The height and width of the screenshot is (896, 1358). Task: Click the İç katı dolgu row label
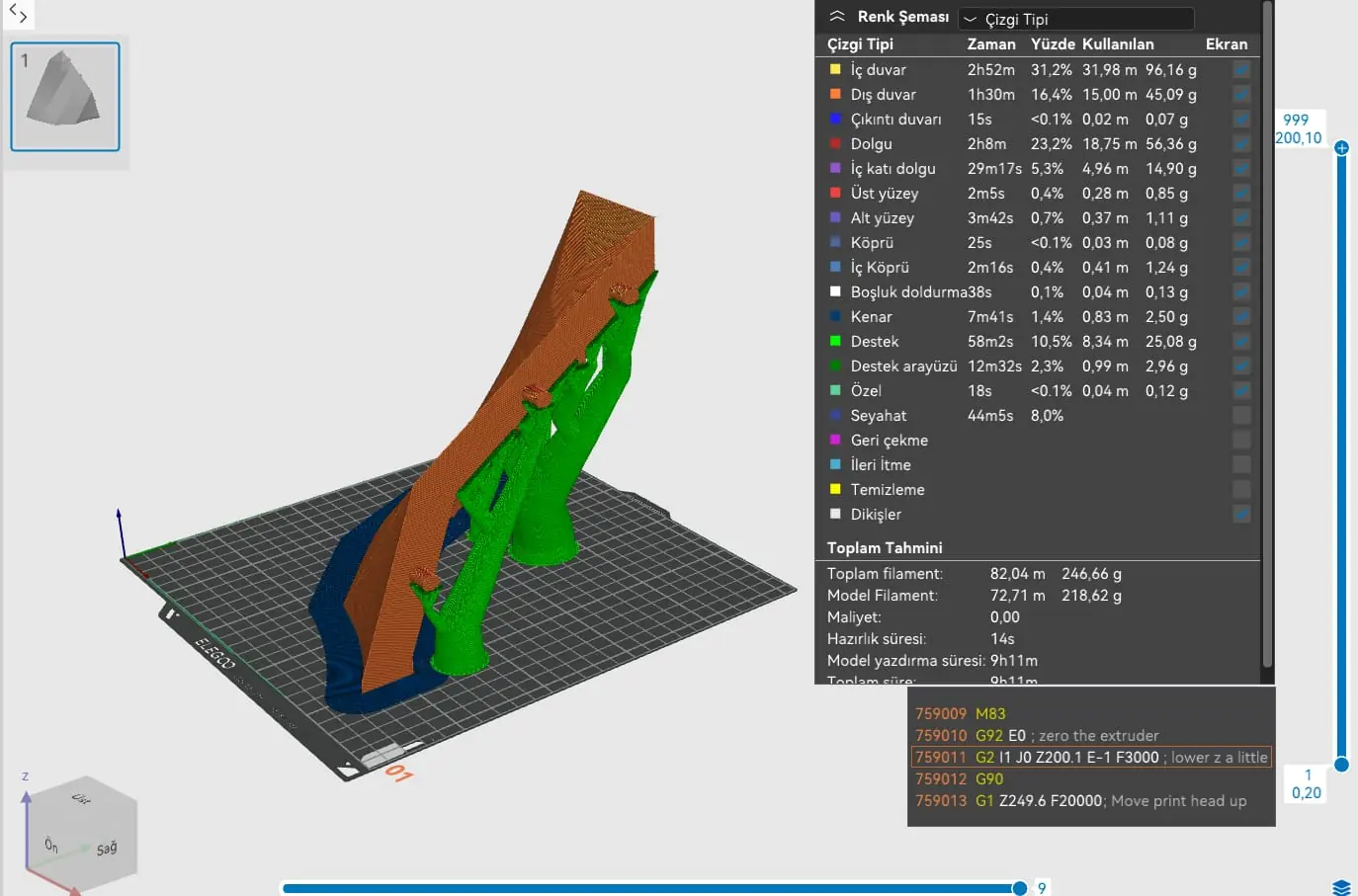[x=892, y=169]
